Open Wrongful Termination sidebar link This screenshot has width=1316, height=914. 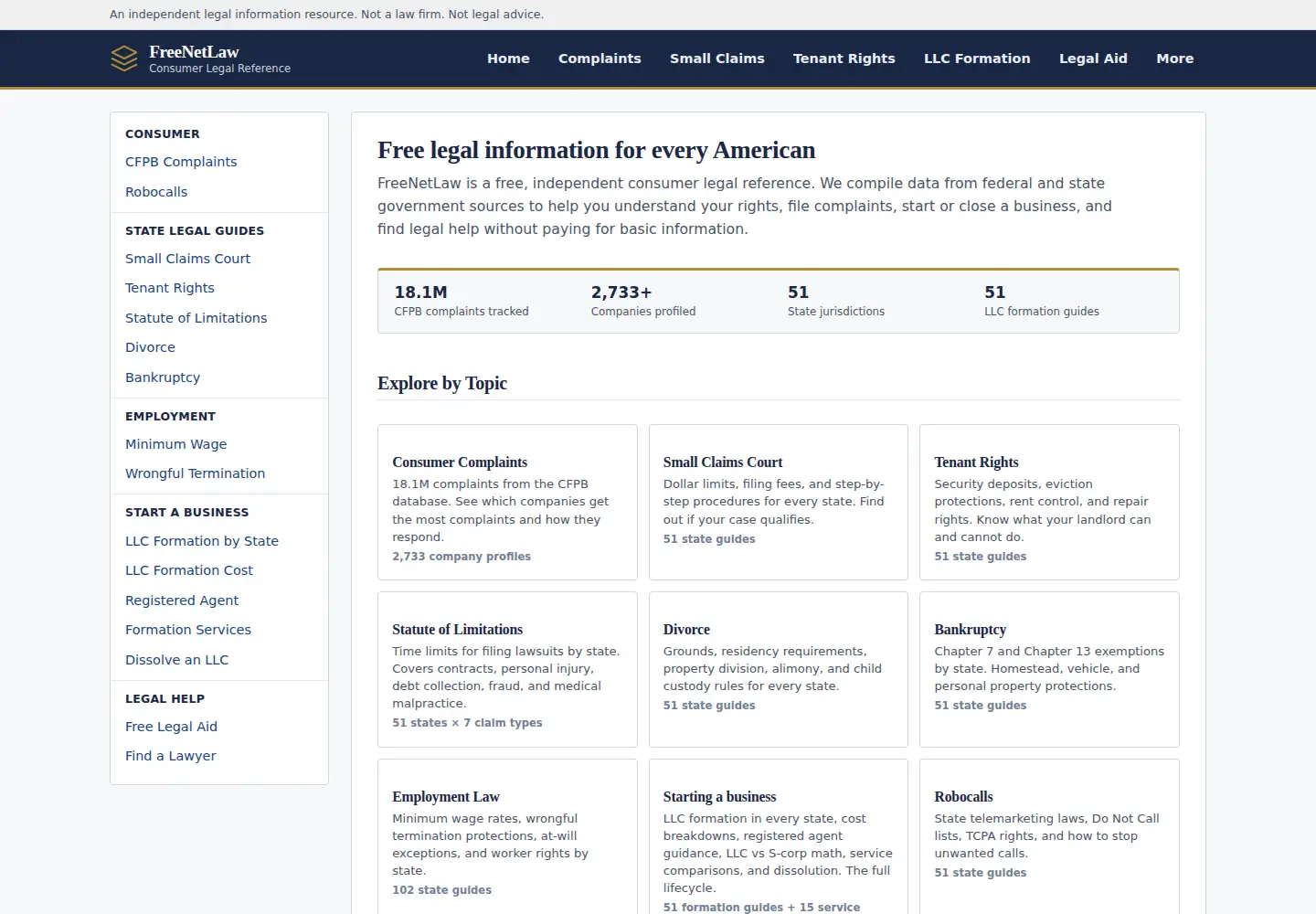pyautogui.click(x=196, y=473)
